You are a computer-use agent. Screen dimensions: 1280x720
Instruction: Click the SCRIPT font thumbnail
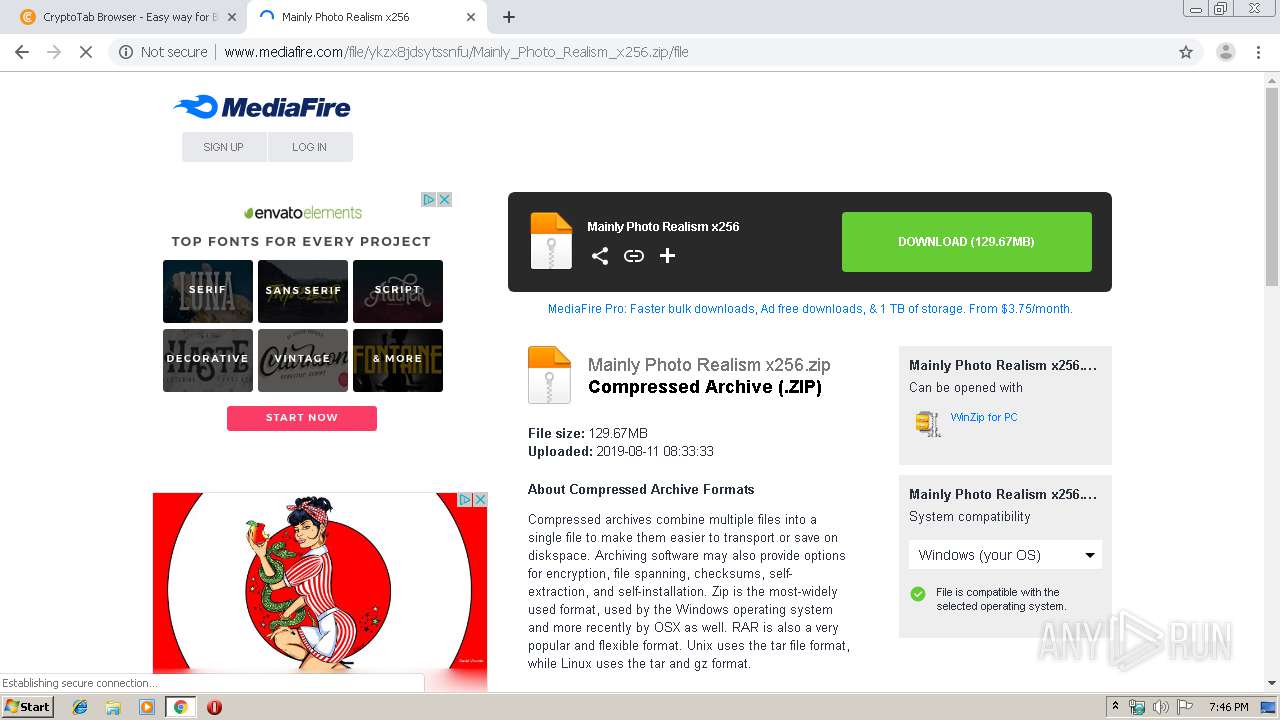point(398,291)
